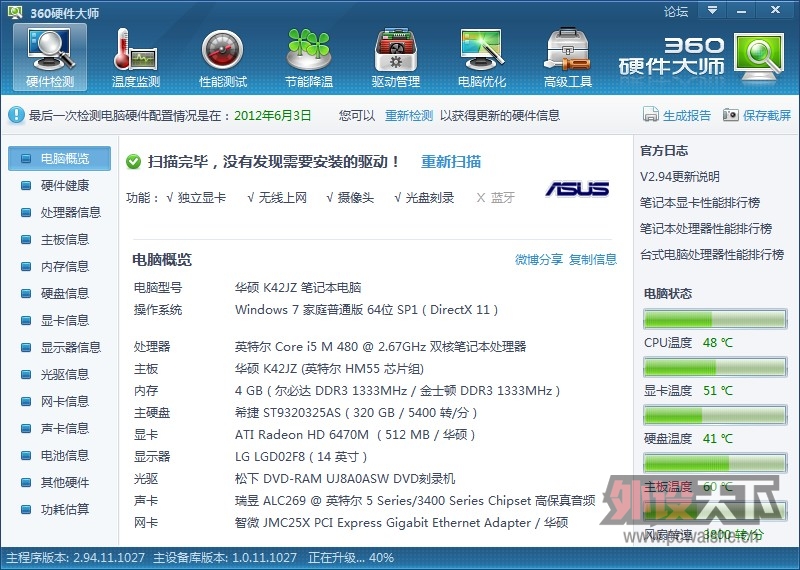Screen dimensions: 800x570
Task: Open the 硬件检测 hardware detection icon
Action: point(50,55)
